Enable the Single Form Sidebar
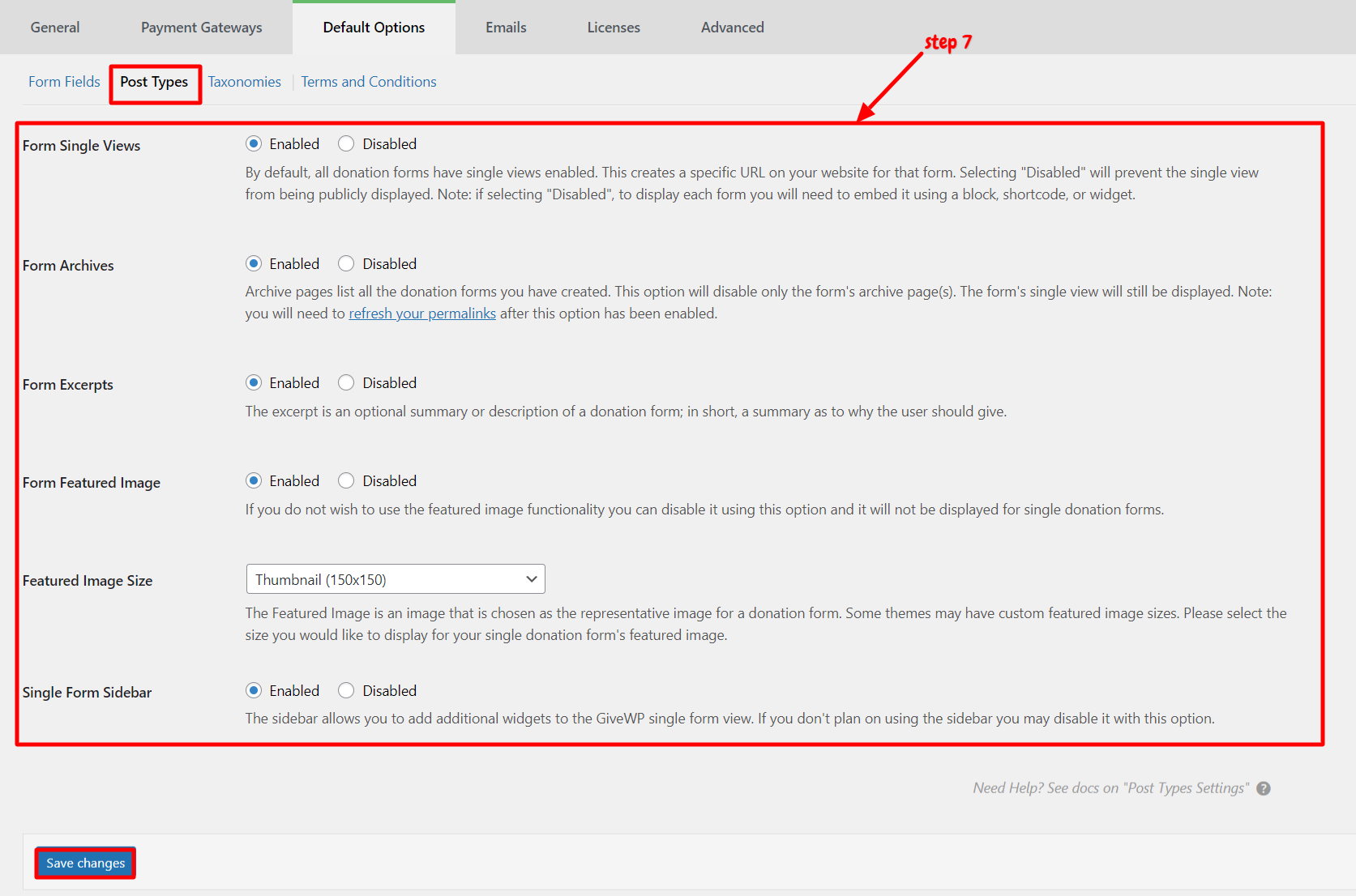 click(254, 691)
